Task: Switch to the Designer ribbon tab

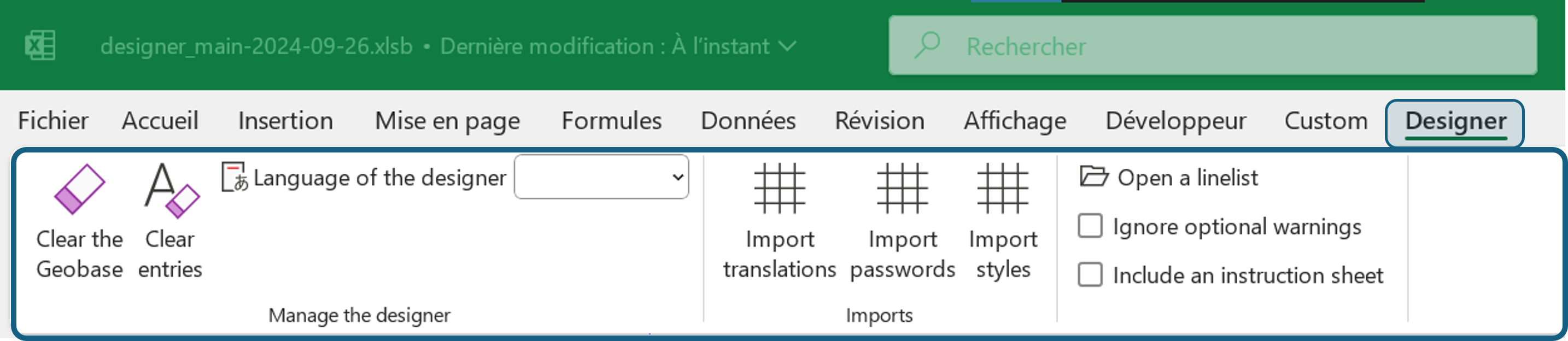Action: pyautogui.click(x=1455, y=121)
